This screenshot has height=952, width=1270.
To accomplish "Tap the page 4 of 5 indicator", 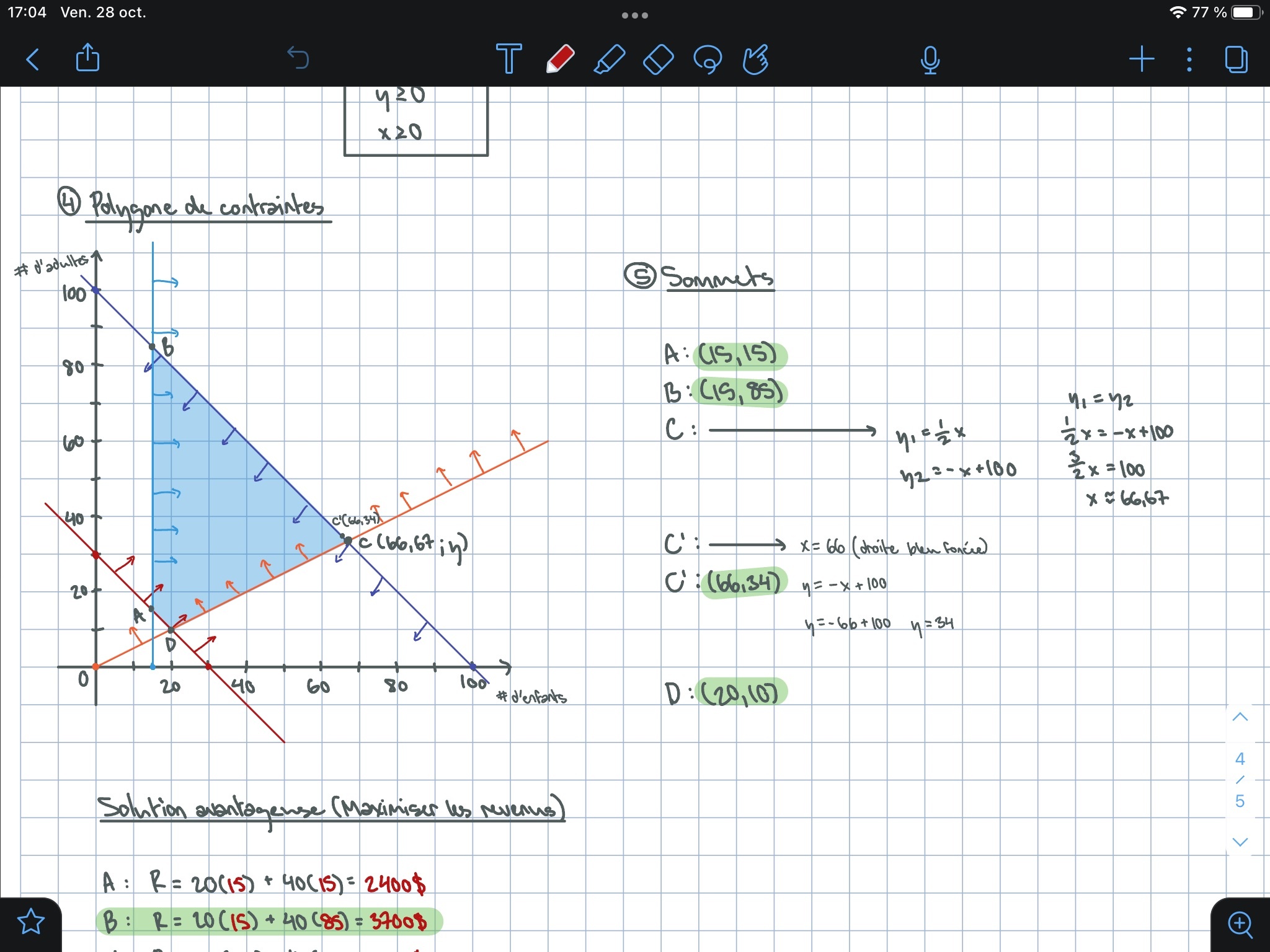I will pos(1240,780).
